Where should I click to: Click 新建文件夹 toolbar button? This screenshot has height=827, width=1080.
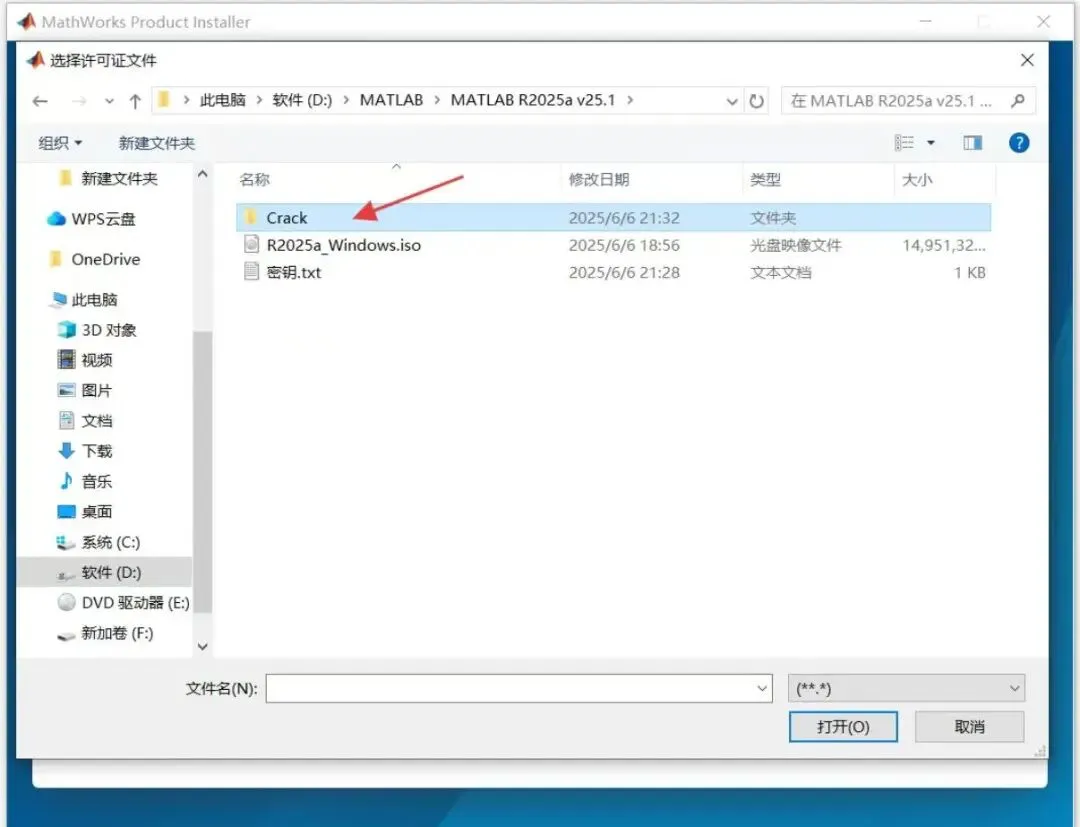(x=156, y=143)
